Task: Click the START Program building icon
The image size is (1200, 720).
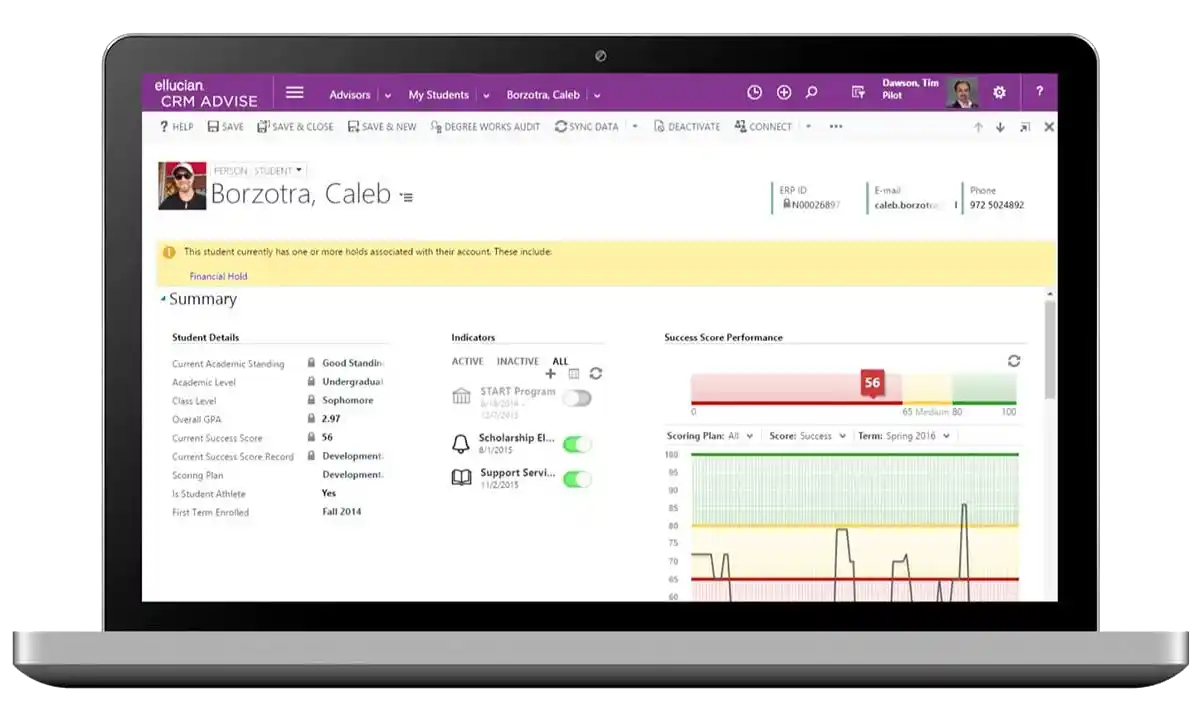Action: 461,396
